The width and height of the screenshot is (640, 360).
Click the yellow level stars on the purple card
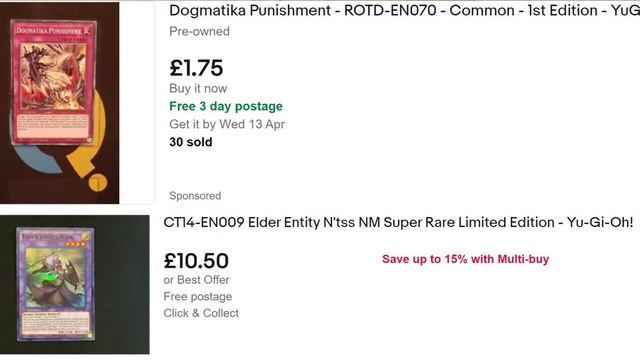[x=76, y=244]
